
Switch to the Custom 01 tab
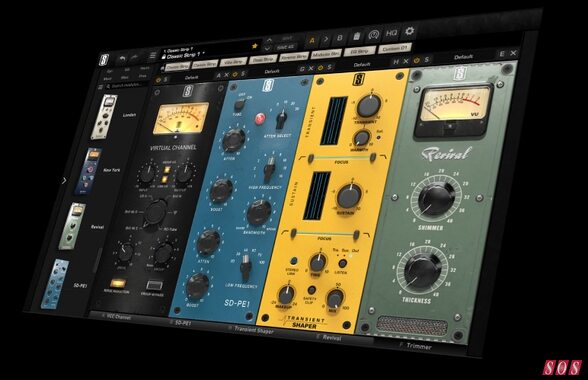click(395, 48)
